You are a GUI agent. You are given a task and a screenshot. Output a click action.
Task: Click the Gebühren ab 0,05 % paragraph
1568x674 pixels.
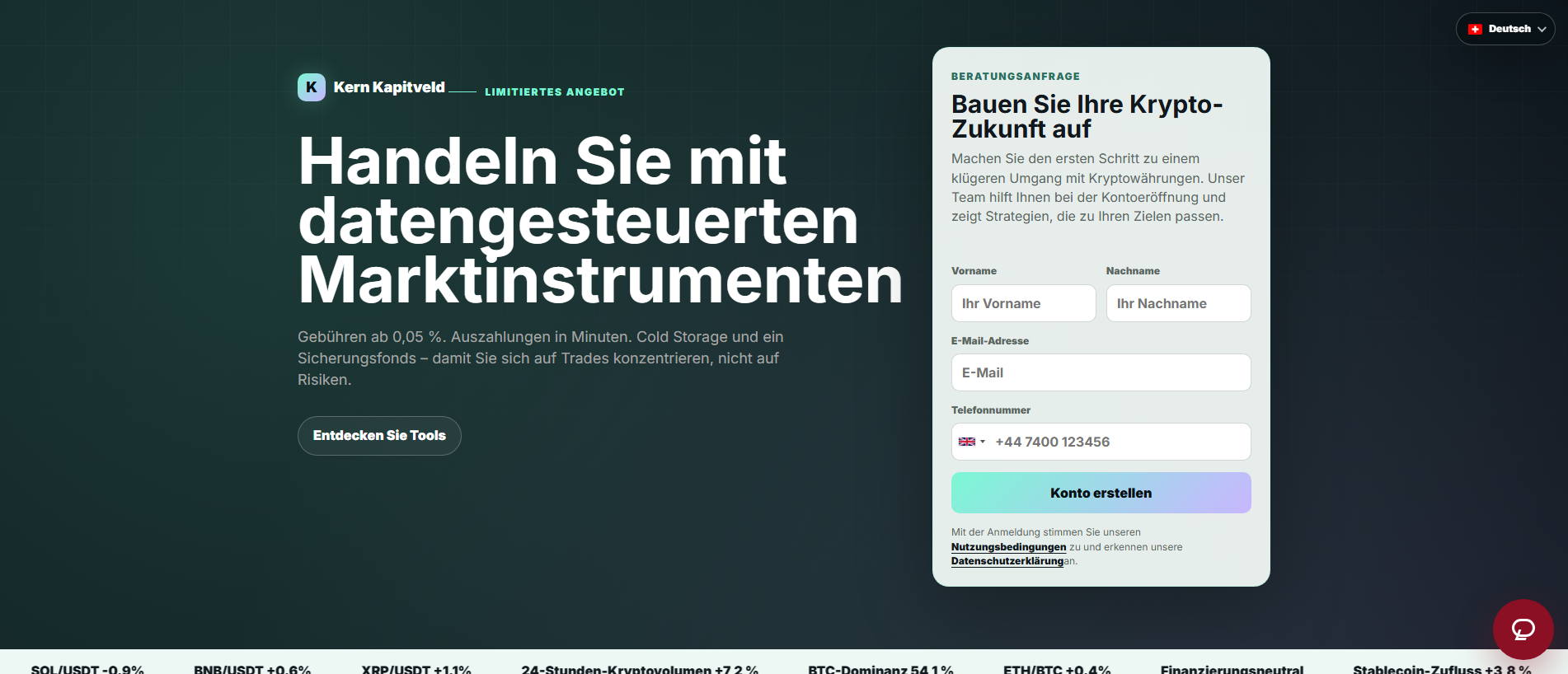[541, 358]
